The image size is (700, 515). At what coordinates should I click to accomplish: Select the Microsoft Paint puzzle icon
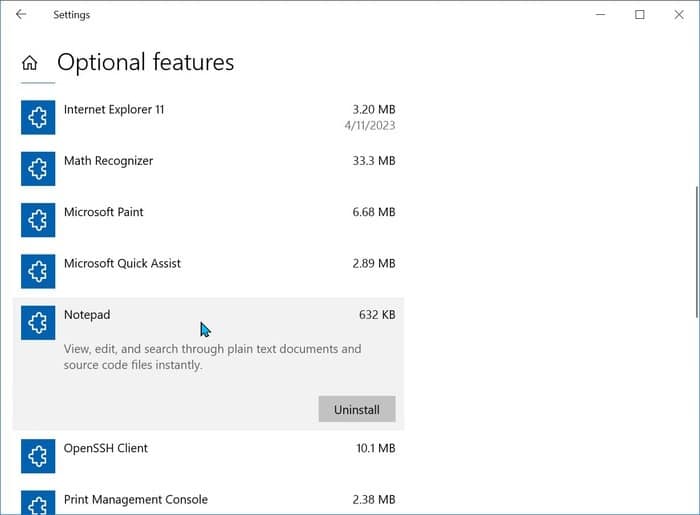click(x=38, y=220)
